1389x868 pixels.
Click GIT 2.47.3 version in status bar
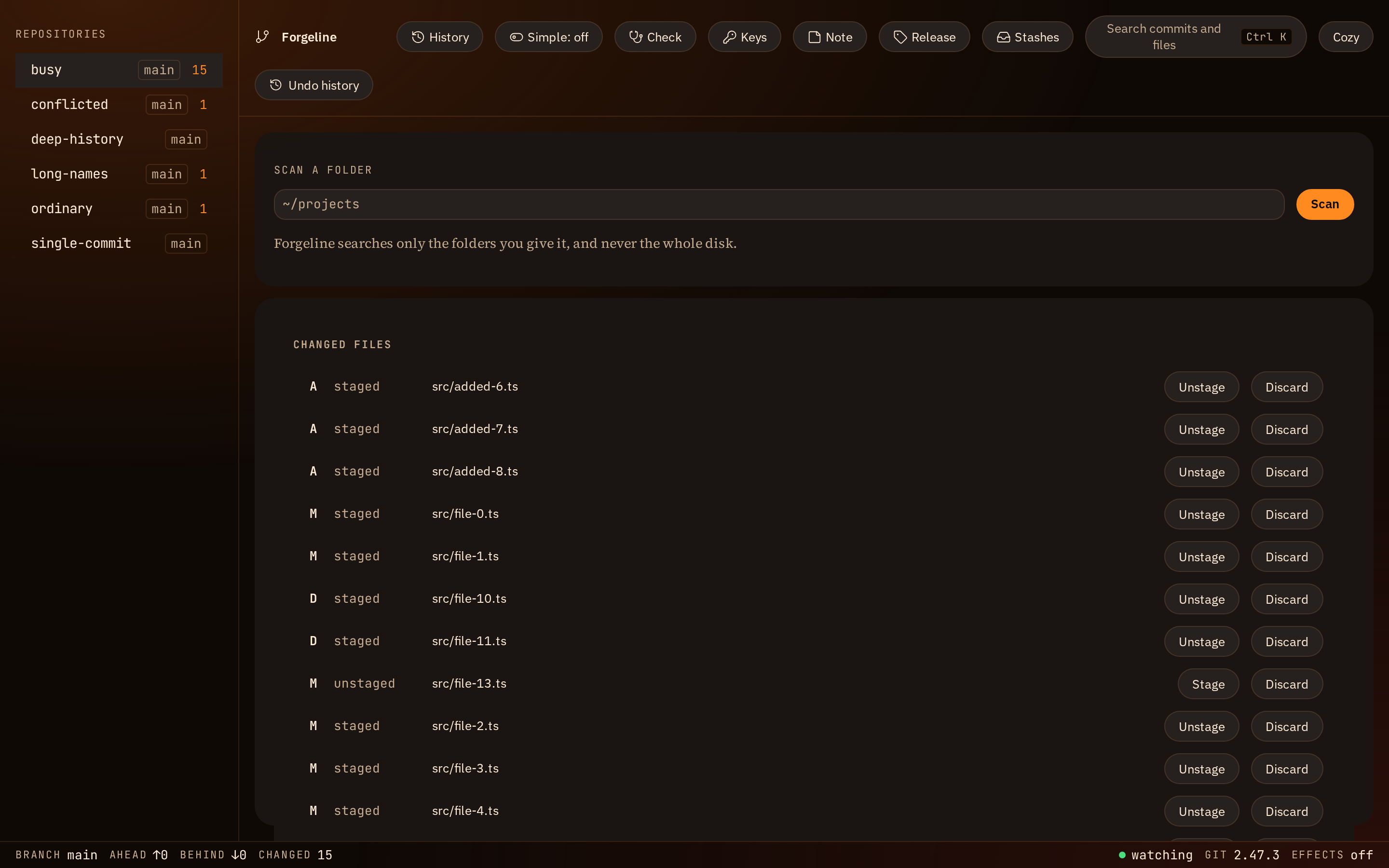point(1241,855)
